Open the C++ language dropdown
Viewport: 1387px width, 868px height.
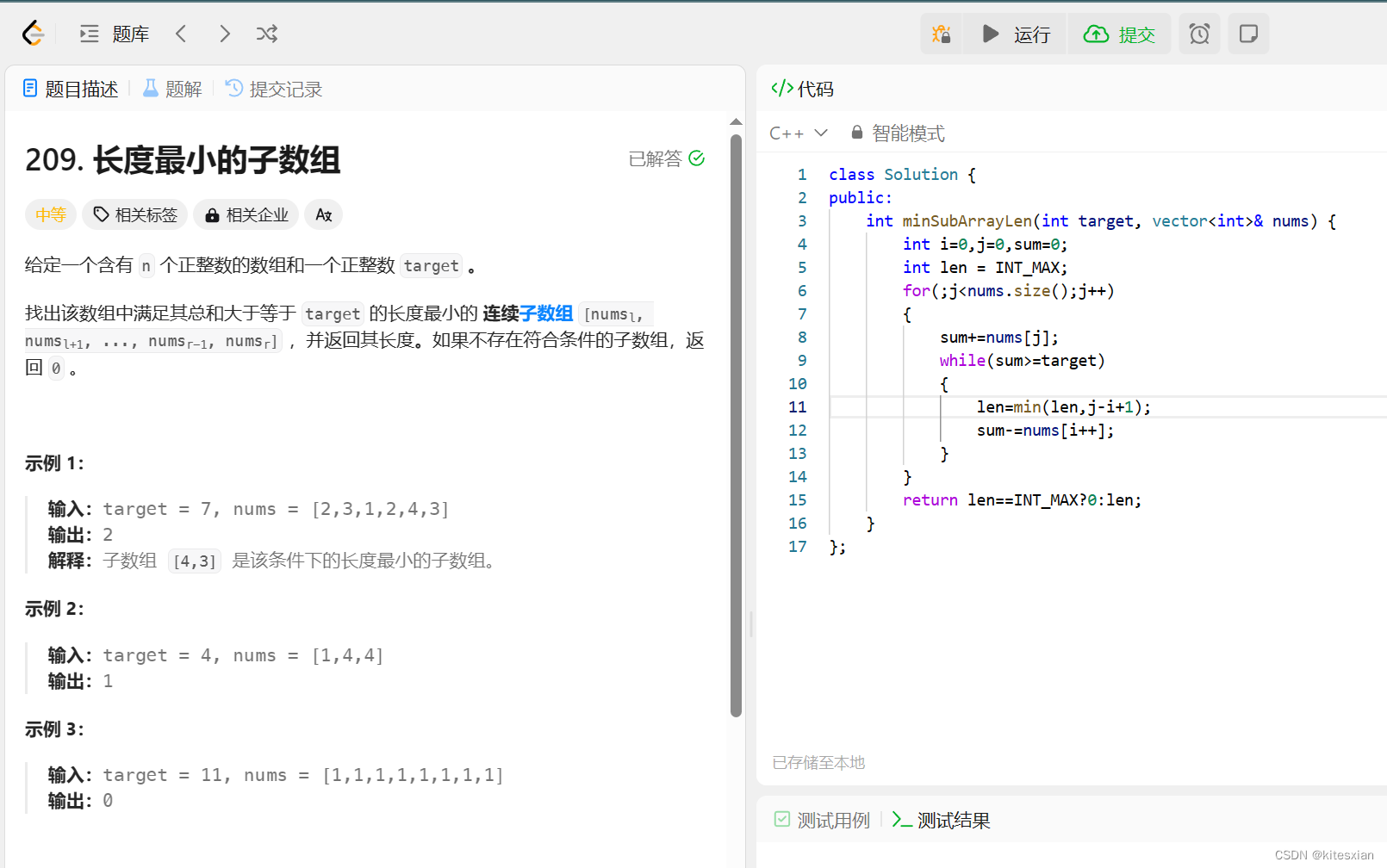click(x=798, y=133)
